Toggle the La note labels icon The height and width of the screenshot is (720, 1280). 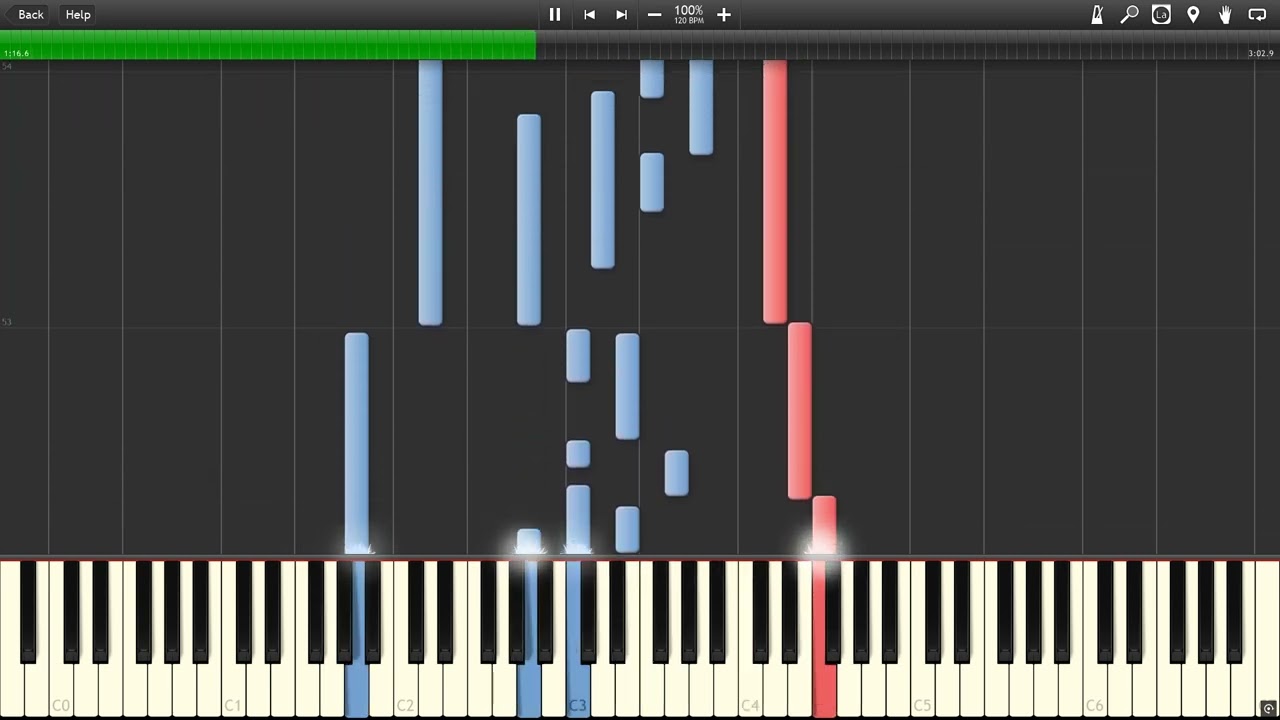point(1161,14)
